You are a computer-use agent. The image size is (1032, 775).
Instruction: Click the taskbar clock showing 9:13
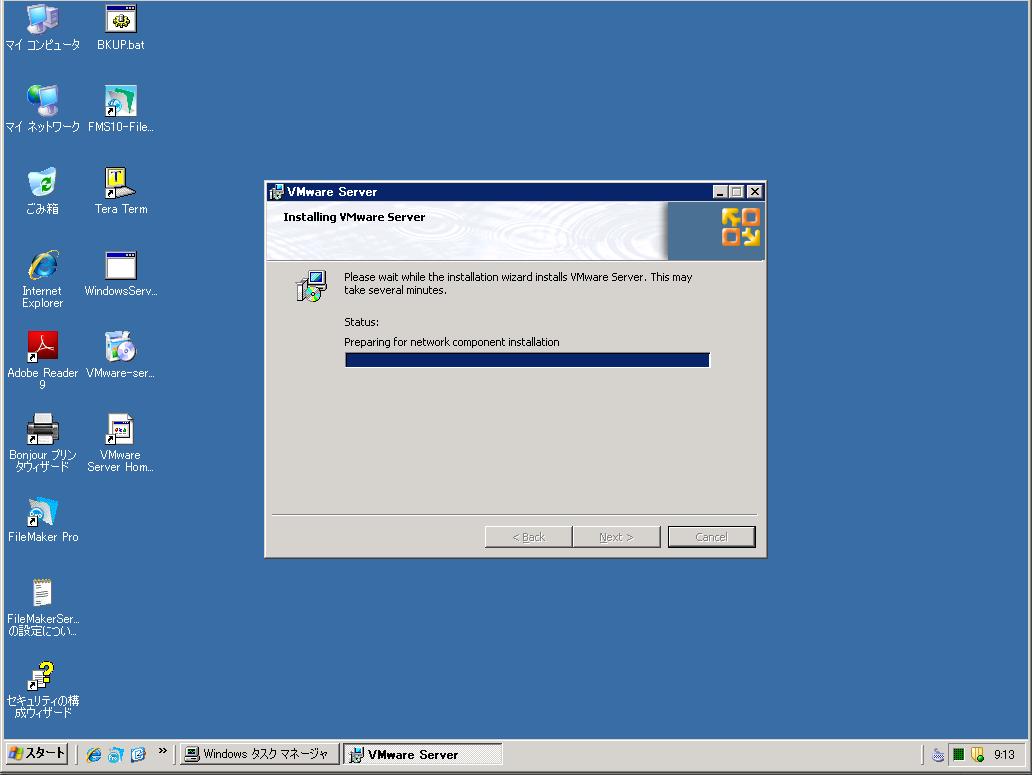pyautogui.click(x=1004, y=755)
